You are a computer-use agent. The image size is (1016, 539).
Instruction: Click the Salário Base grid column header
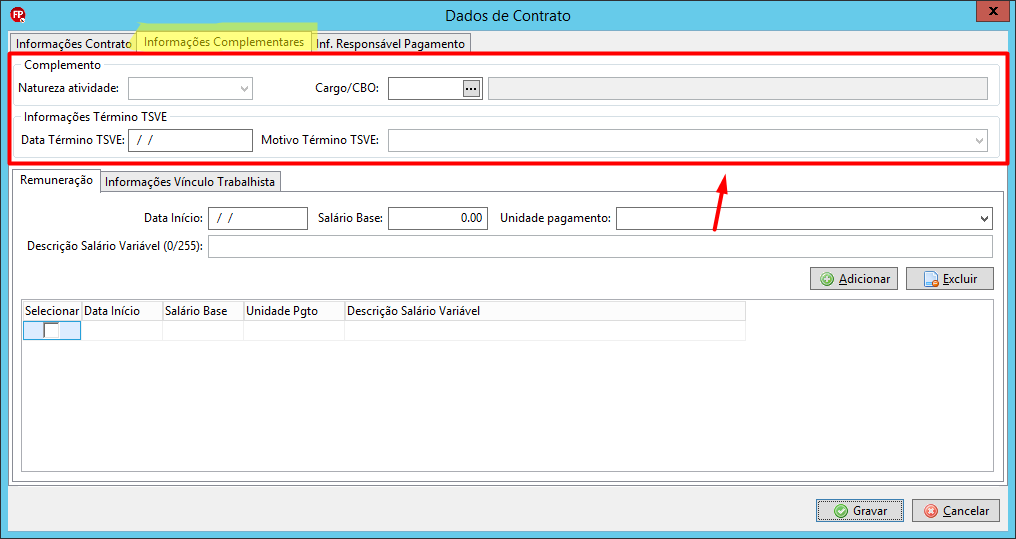click(x=202, y=311)
